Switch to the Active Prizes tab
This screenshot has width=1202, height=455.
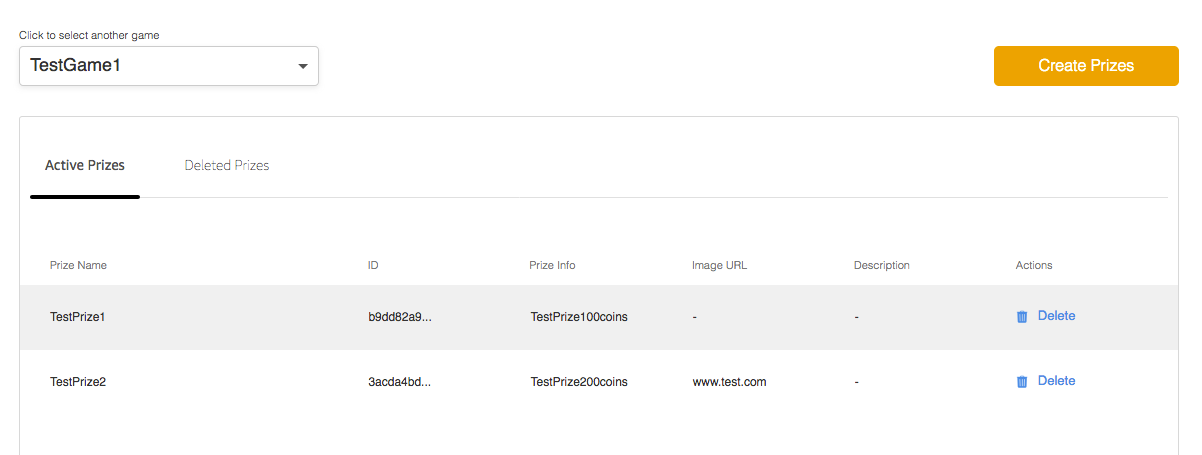[85, 166]
